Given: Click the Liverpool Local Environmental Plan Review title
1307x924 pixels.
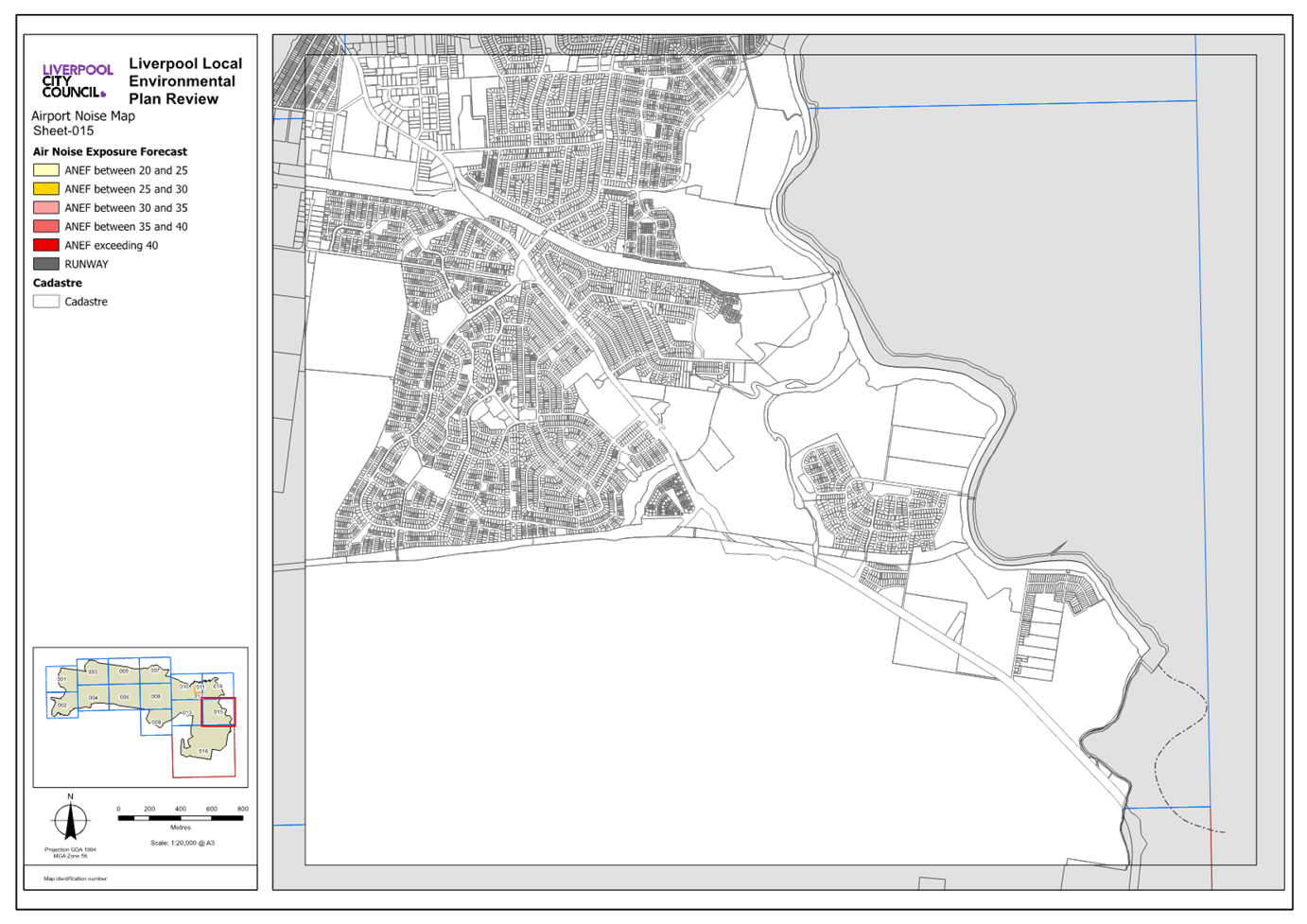Looking at the screenshot, I should coord(184,81).
